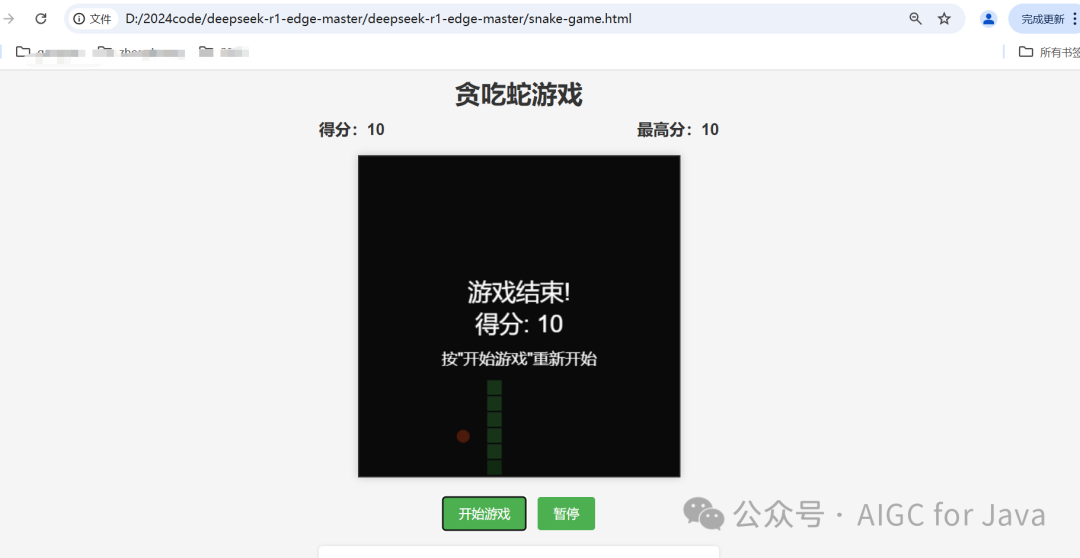The width and height of the screenshot is (1080, 558).
Task: Click the 按"开始游戏"重新开始 hint text
Action: 519,359
